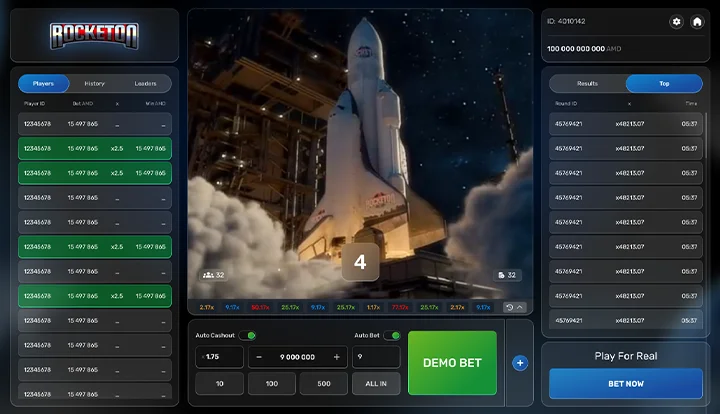Switch to the Leaders tab

(x=146, y=84)
